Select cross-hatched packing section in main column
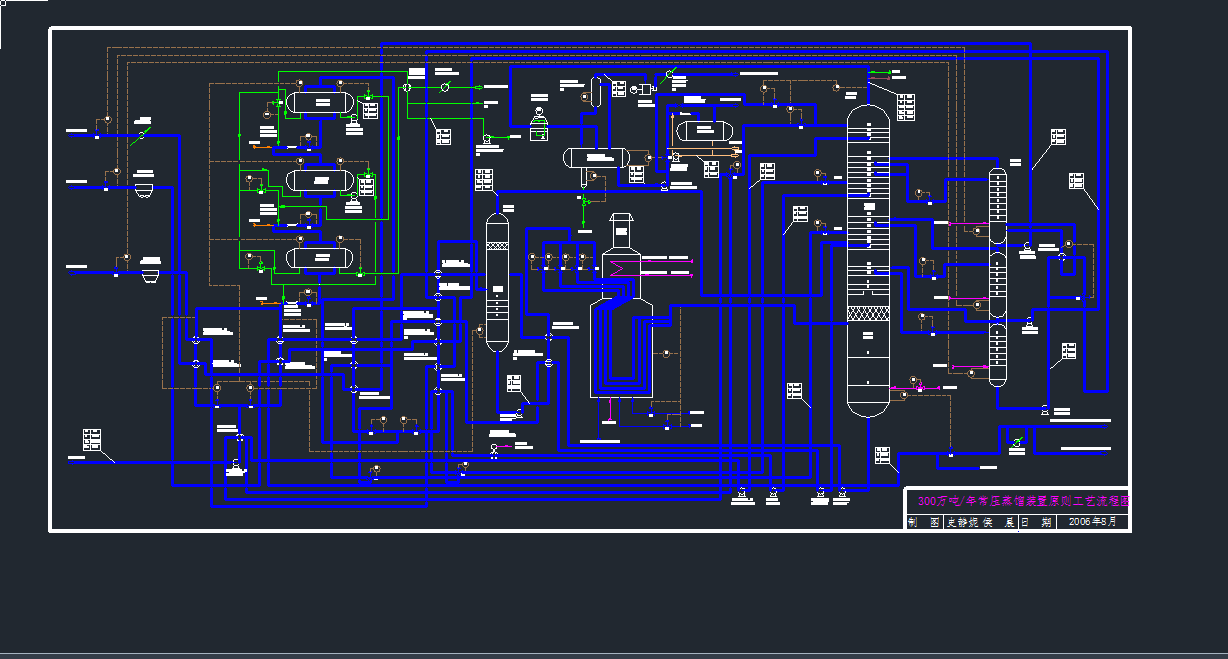This screenshot has width=1228, height=659. coord(867,314)
